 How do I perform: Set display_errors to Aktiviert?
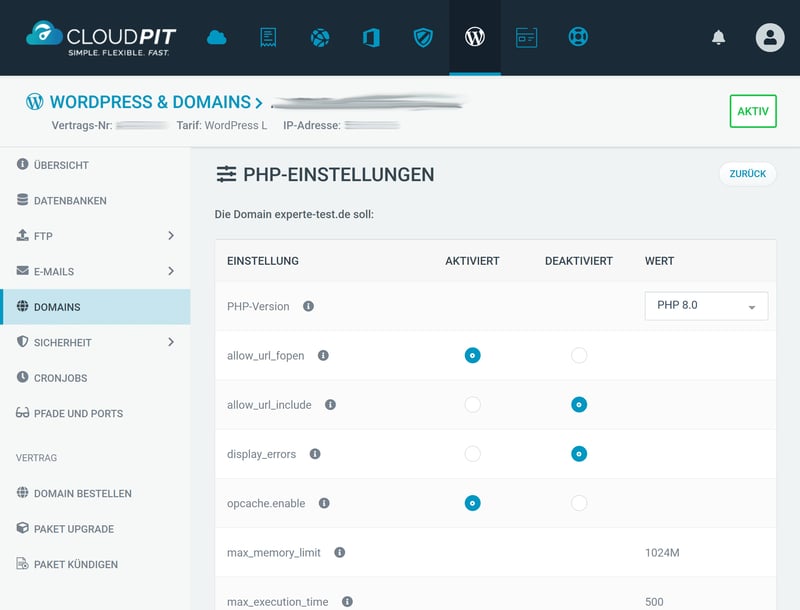(x=472, y=454)
